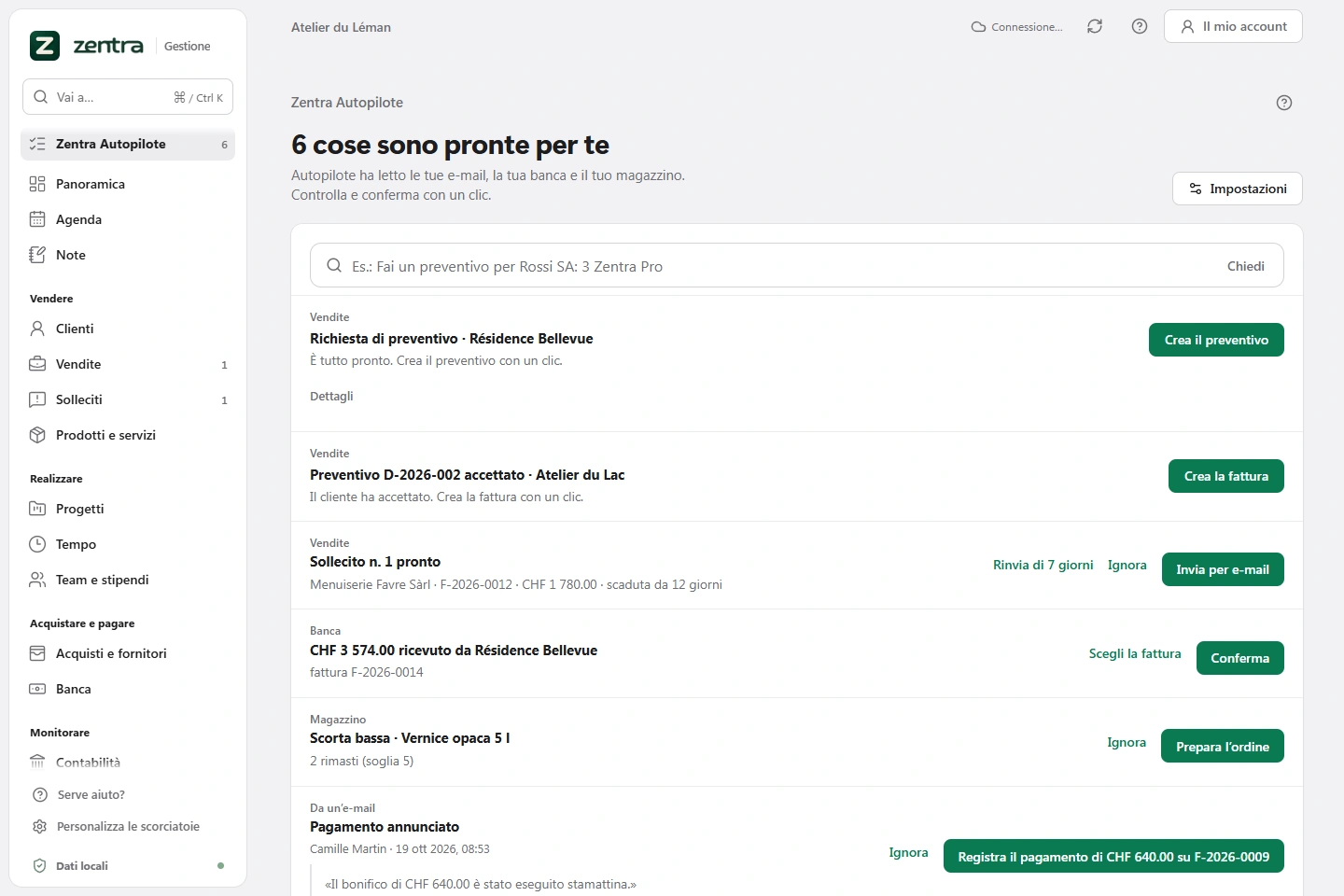This screenshot has width=1344, height=896.
Task: Focus the Vai a... search field
Action: [128, 97]
